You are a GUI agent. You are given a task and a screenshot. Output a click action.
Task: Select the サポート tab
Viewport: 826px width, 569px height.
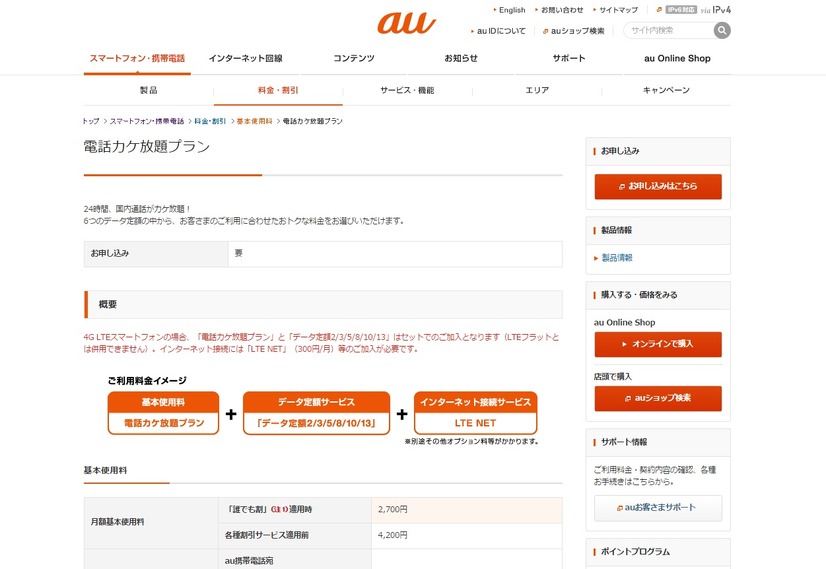pyautogui.click(x=569, y=58)
